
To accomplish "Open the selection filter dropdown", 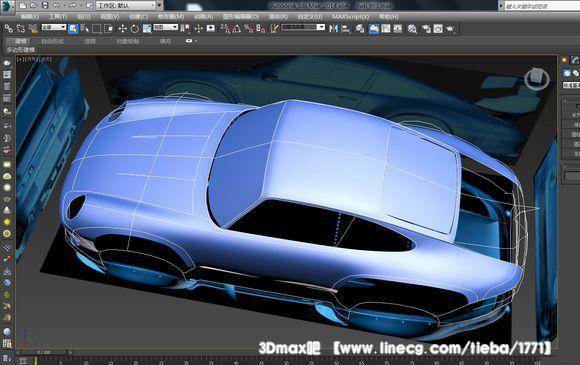I will pos(54,27).
